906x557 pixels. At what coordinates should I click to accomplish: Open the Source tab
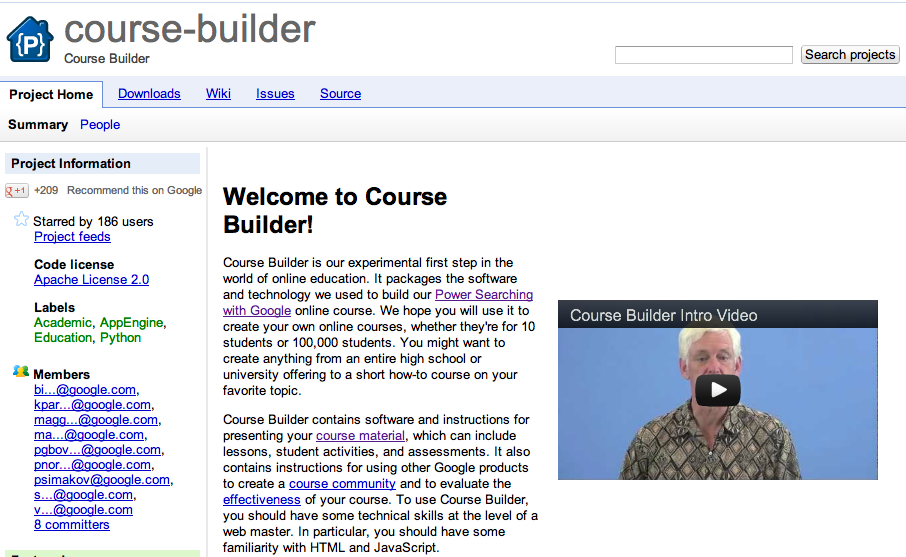click(340, 94)
